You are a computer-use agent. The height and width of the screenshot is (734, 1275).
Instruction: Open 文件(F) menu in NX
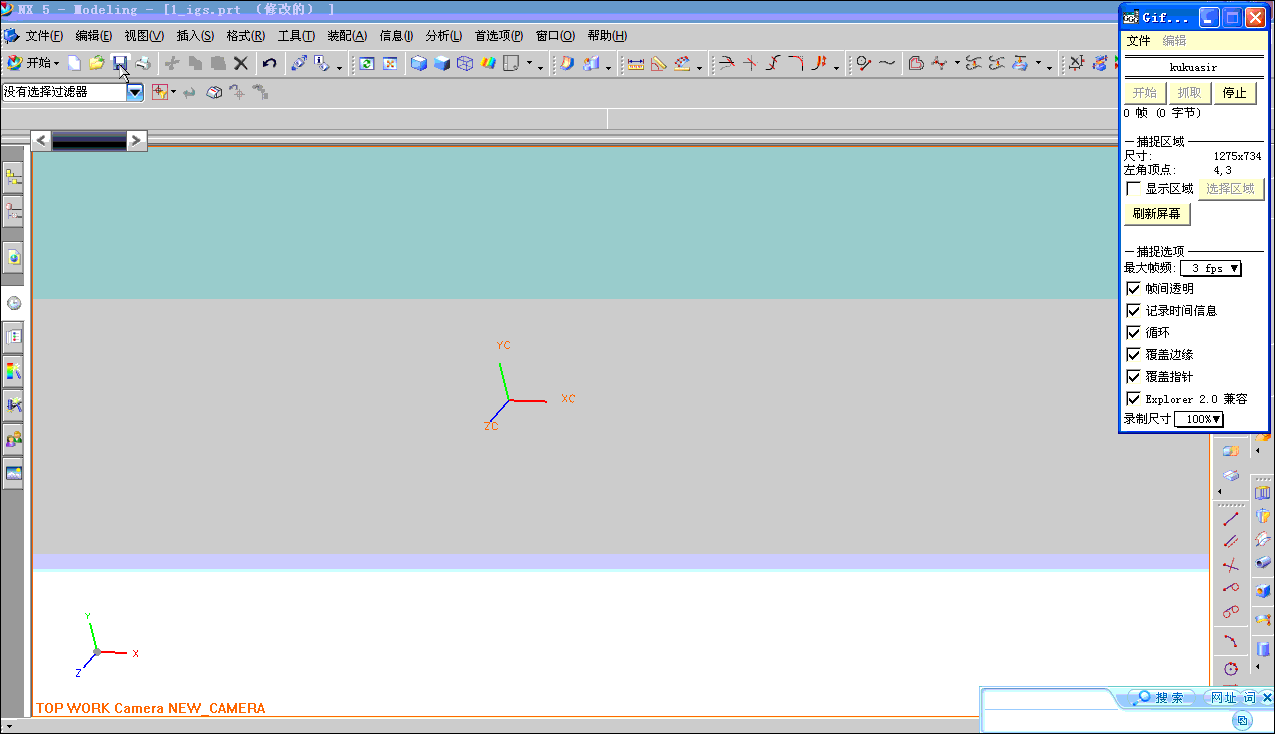pos(44,36)
